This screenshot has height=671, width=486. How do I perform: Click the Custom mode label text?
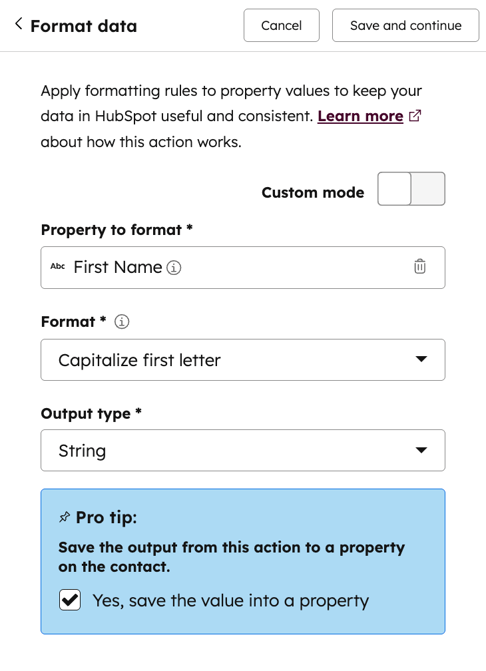[313, 193]
